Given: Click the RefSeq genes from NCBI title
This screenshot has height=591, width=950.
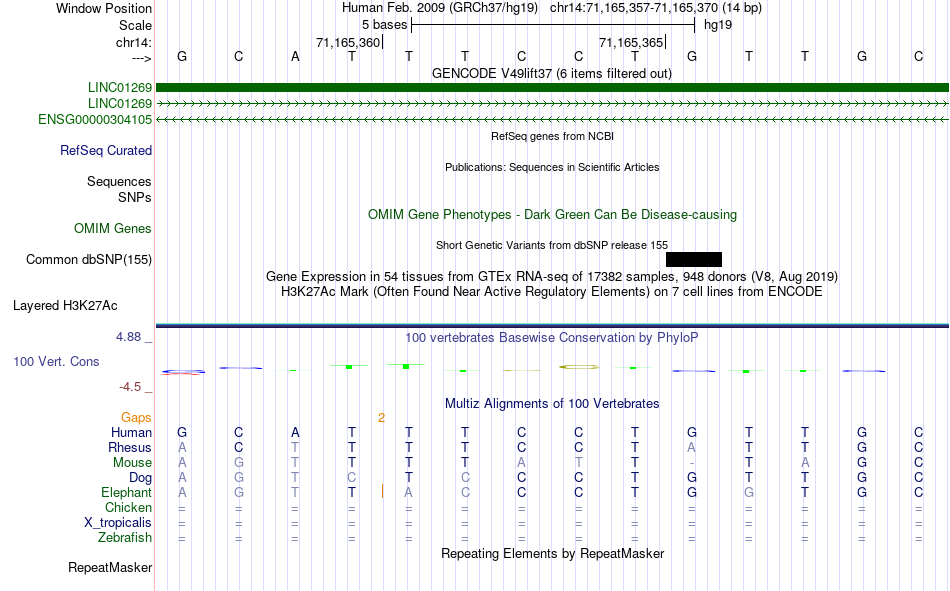Looking at the screenshot, I should (x=552, y=136).
